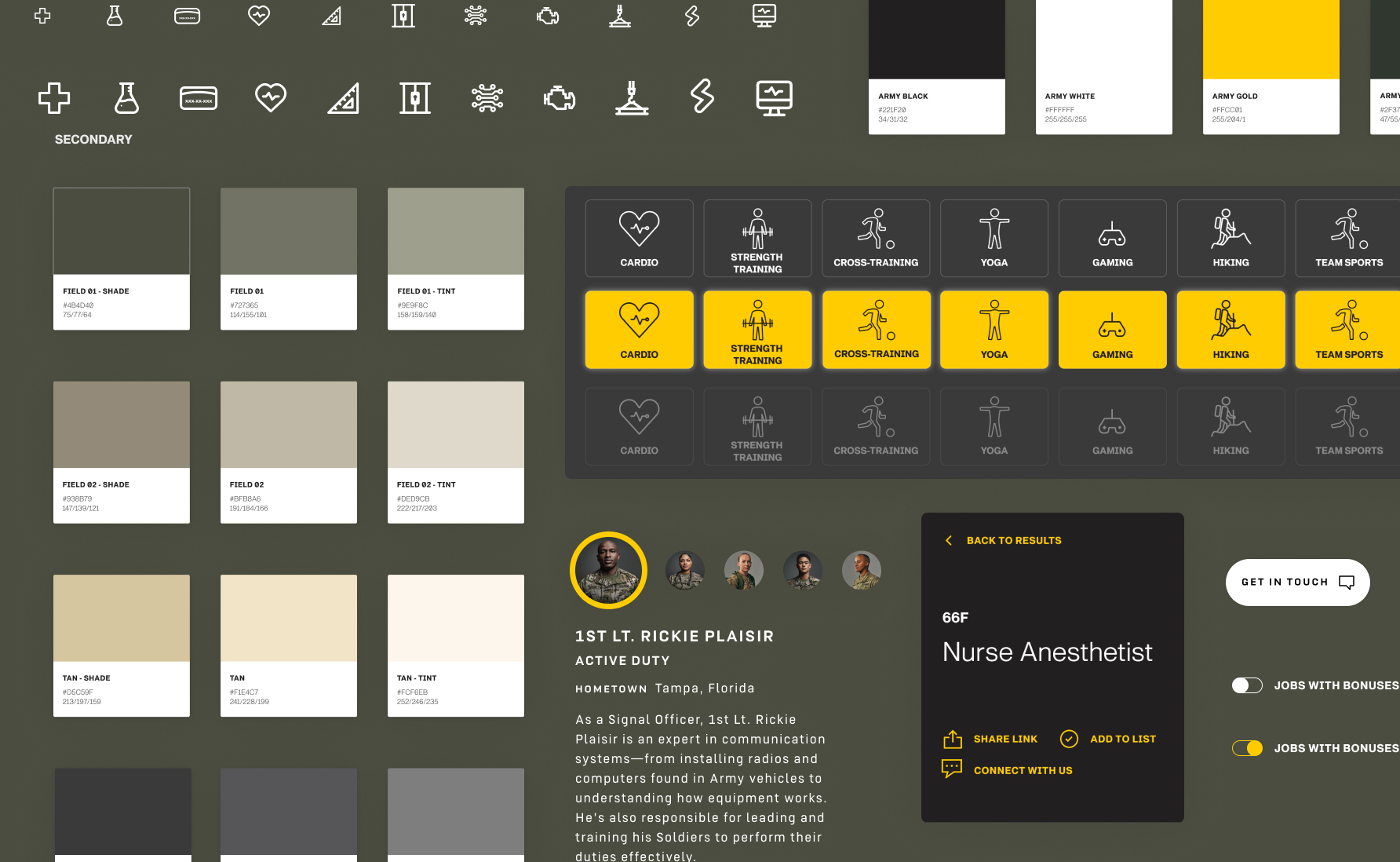Go back via Back to Results link
The image size is (1400, 862).
[x=1014, y=540]
